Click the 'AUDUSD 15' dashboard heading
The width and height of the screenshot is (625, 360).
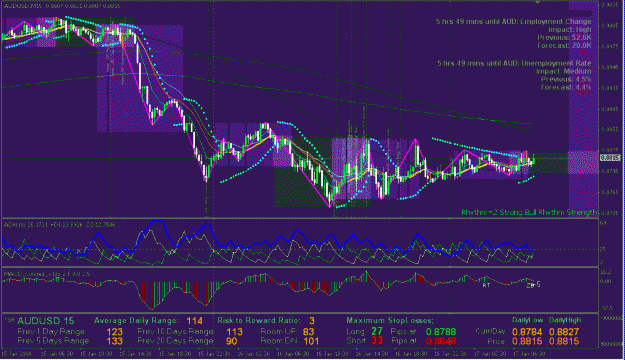(45, 321)
